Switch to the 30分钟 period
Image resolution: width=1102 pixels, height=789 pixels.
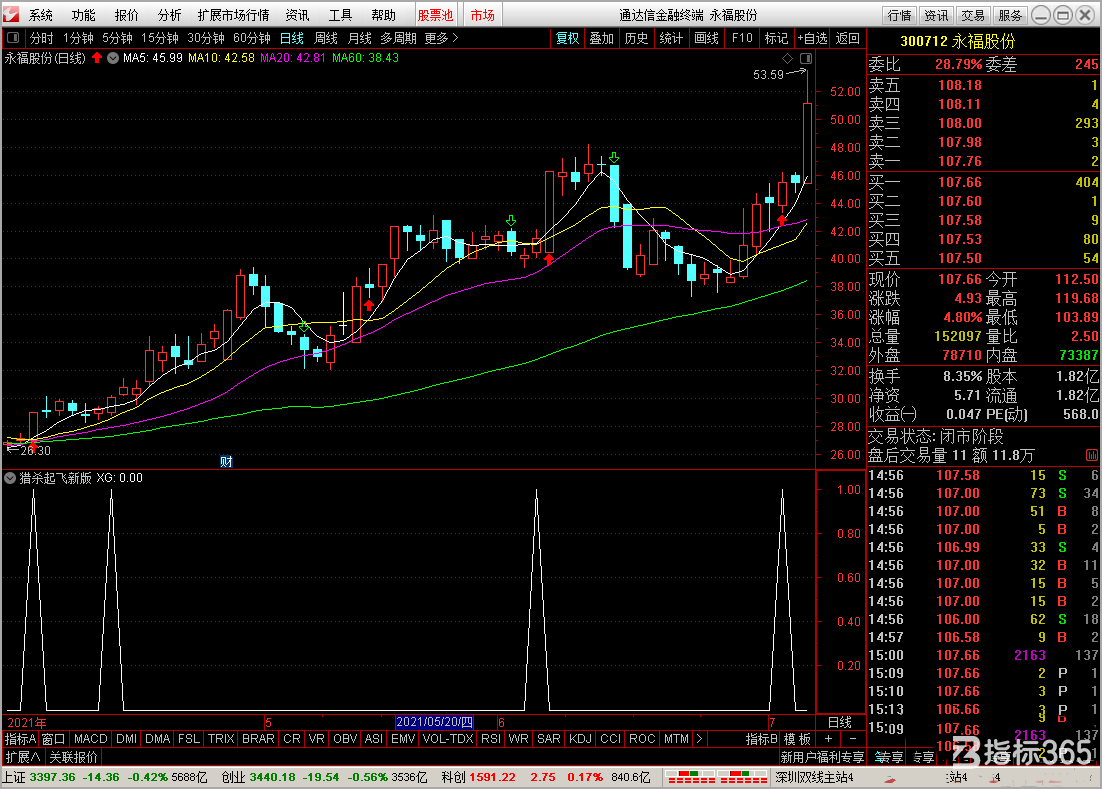coord(206,38)
